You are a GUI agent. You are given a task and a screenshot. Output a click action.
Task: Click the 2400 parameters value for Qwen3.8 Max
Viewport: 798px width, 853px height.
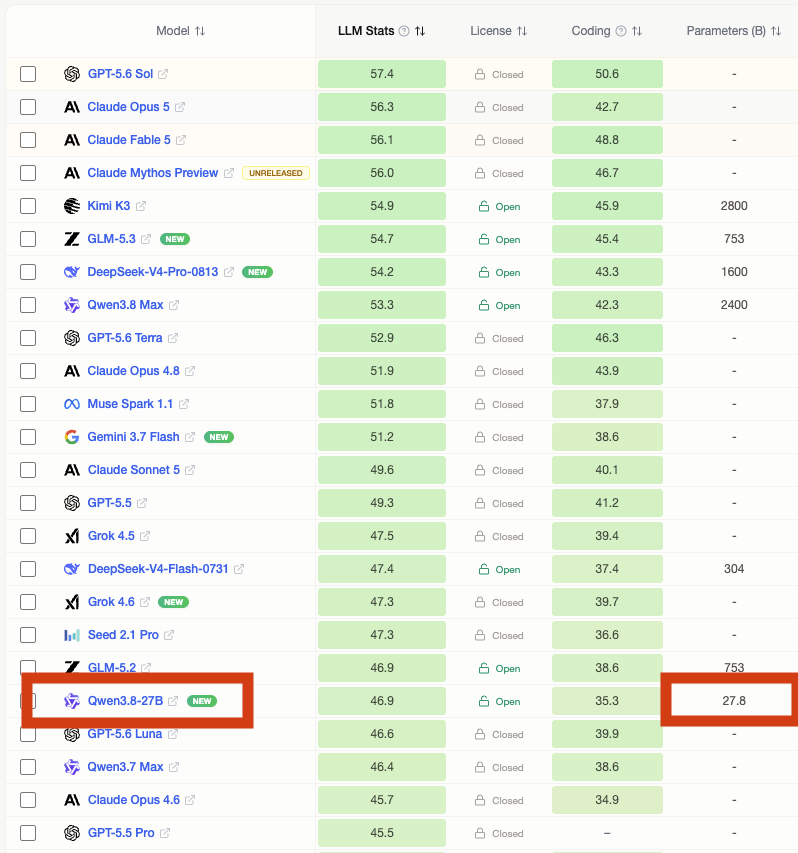point(734,305)
